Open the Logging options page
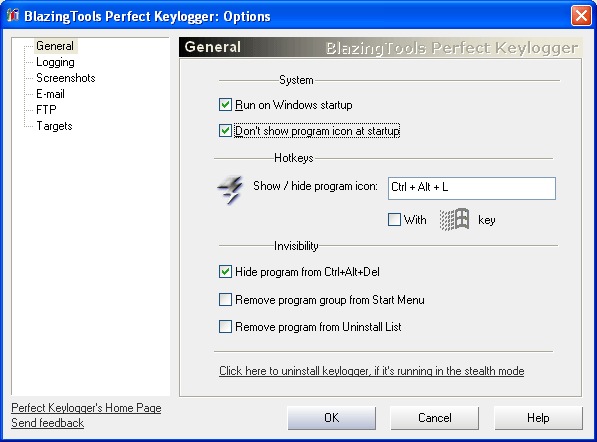597x442 pixels. pos(55,62)
